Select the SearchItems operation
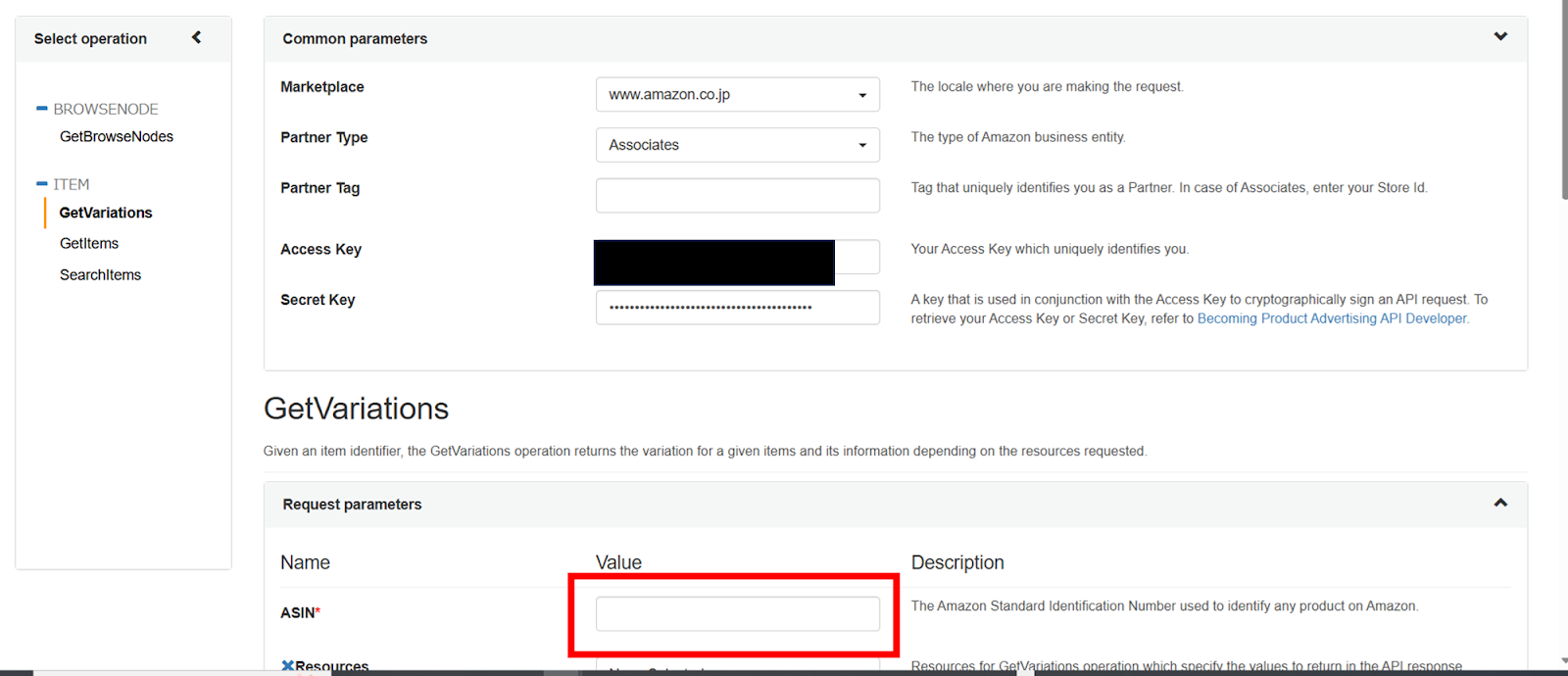This screenshot has height=676, width=1568. pos(100,274)
